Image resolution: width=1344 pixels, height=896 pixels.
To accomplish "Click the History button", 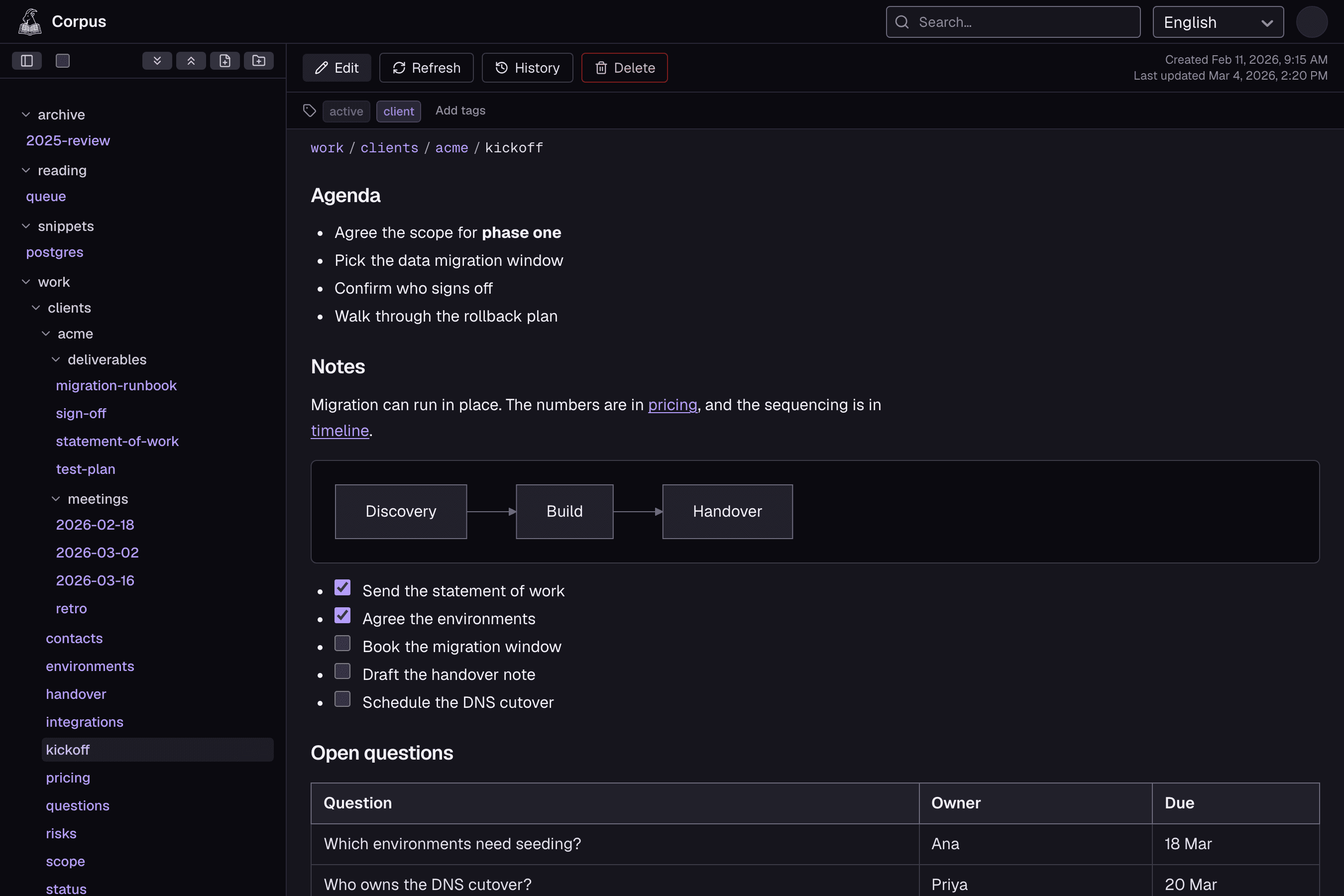I will 528,68.
